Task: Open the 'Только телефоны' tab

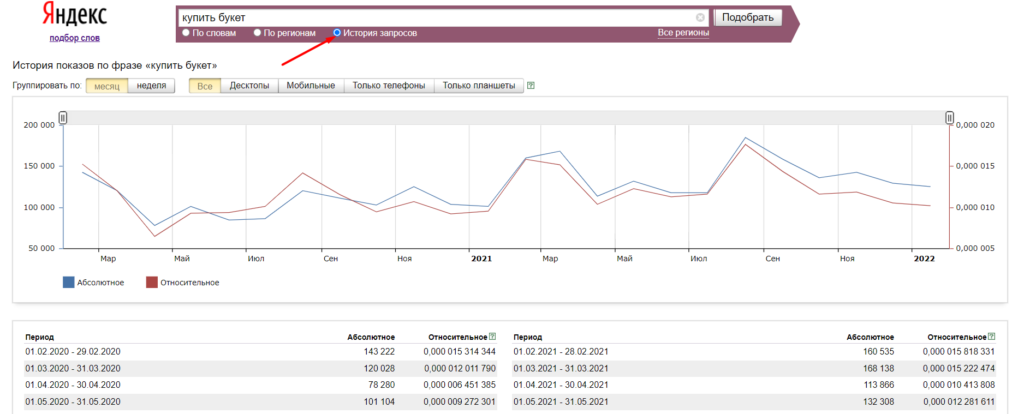Action: coord(389,86)
